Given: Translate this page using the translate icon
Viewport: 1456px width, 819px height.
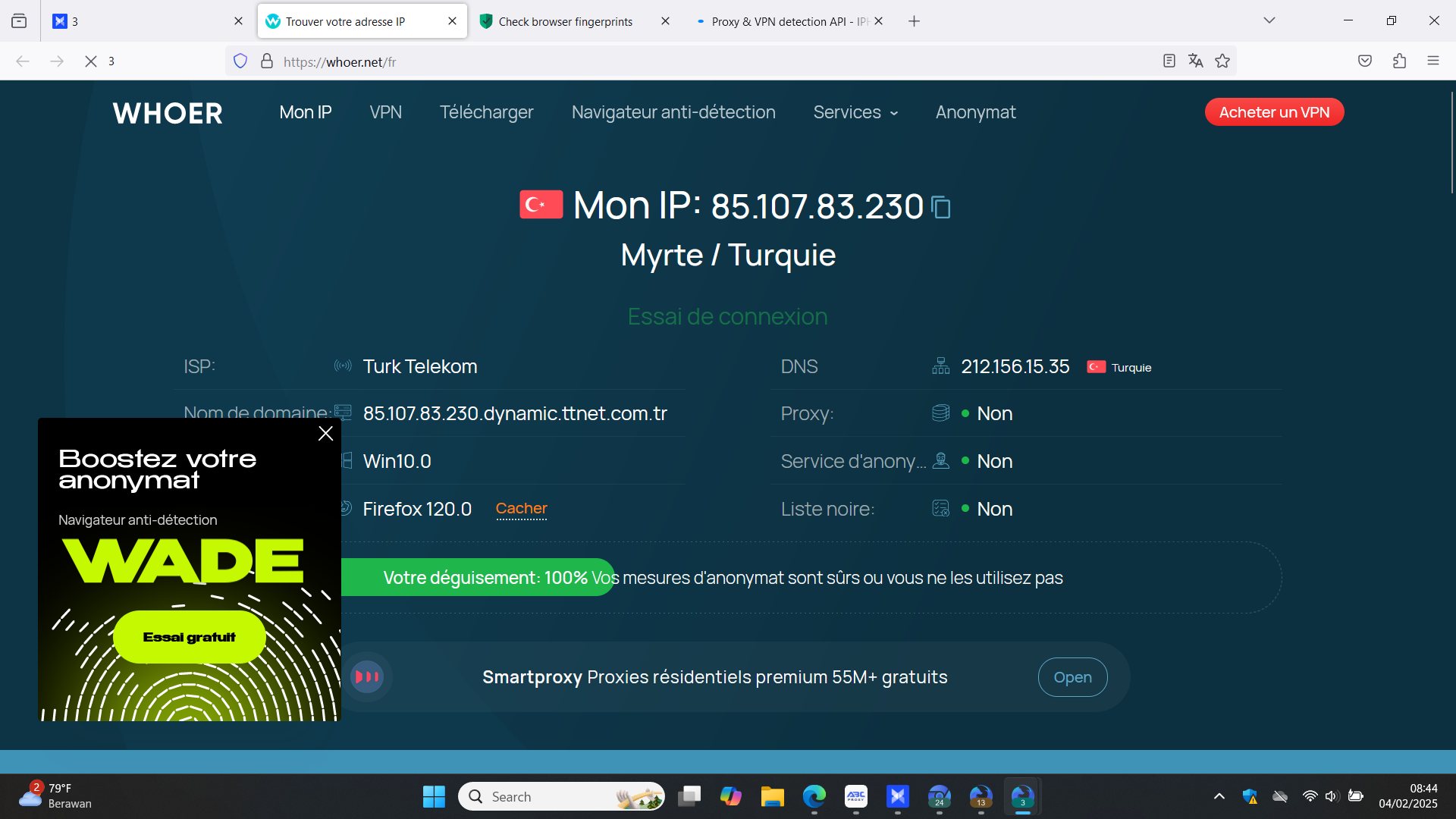Looking at the screenshot, I should point(1196,61).
